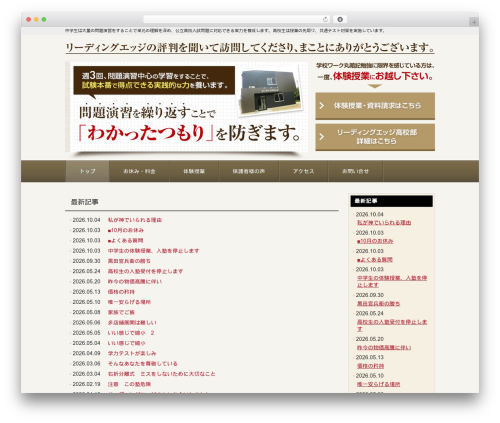Open 私が神でいられる理由 in the main article list

point(135,220)
